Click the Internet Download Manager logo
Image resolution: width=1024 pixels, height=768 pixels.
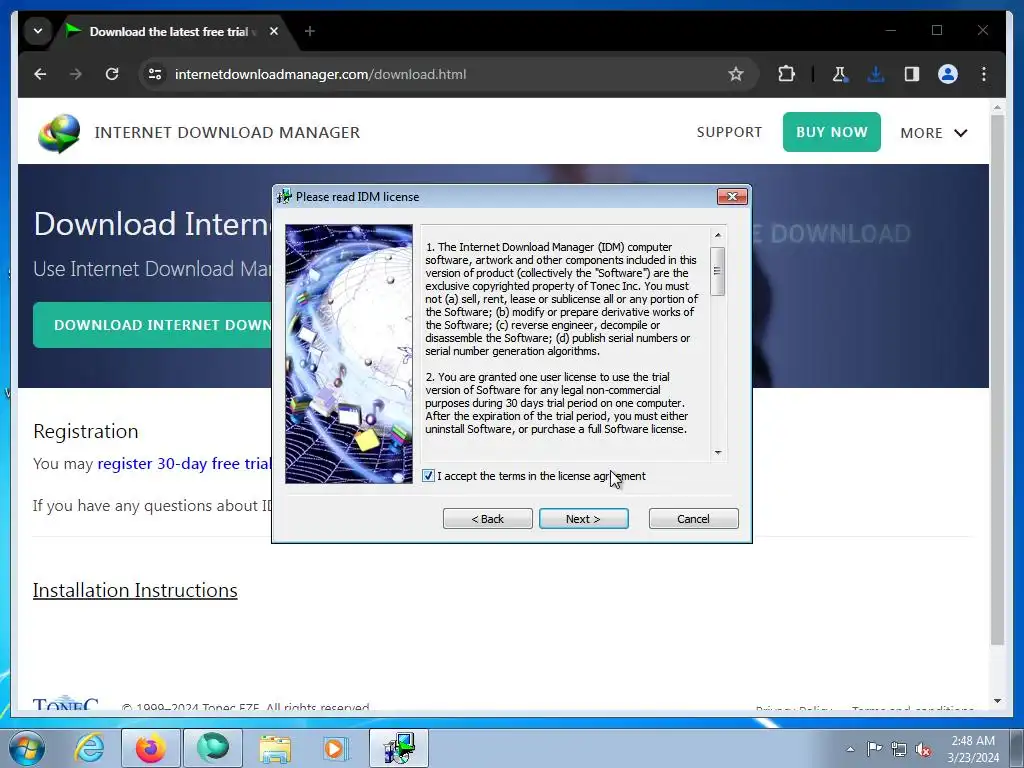[x=59, y=133]
